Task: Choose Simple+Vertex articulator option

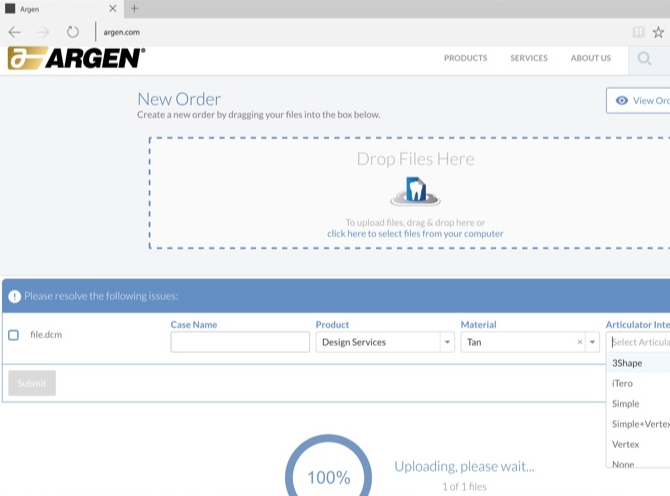Action: 638,424
